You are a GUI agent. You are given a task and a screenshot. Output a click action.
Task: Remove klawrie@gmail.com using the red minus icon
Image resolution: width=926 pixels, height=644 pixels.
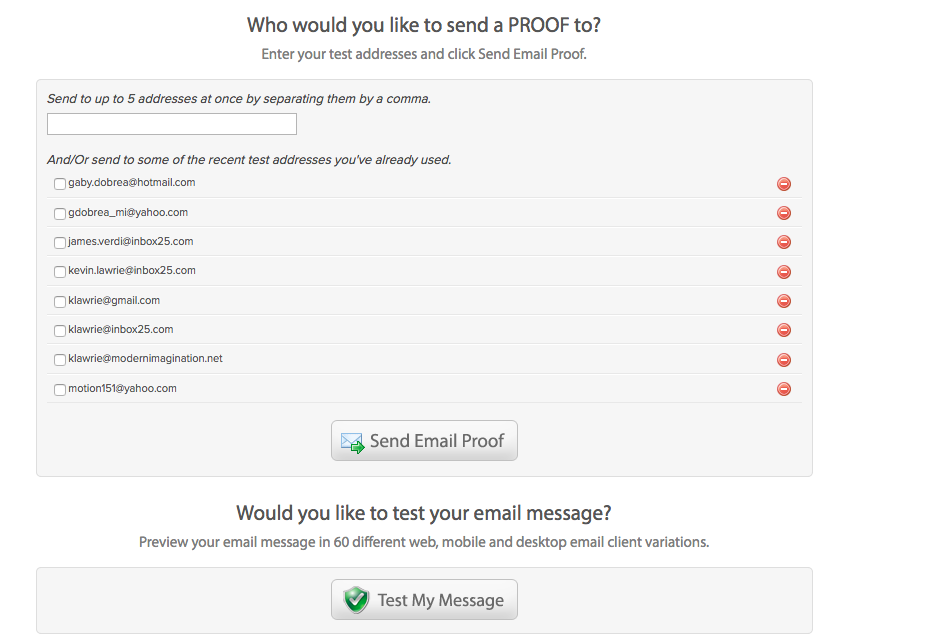[784, 301]
